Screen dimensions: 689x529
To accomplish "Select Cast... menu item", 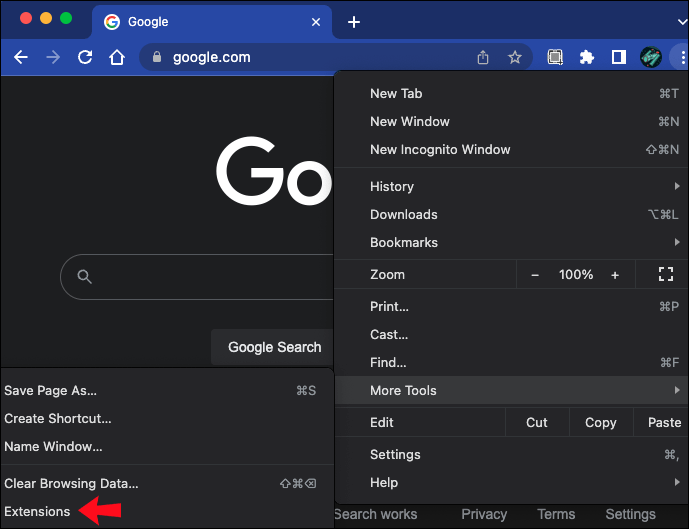I will (511, 335).
